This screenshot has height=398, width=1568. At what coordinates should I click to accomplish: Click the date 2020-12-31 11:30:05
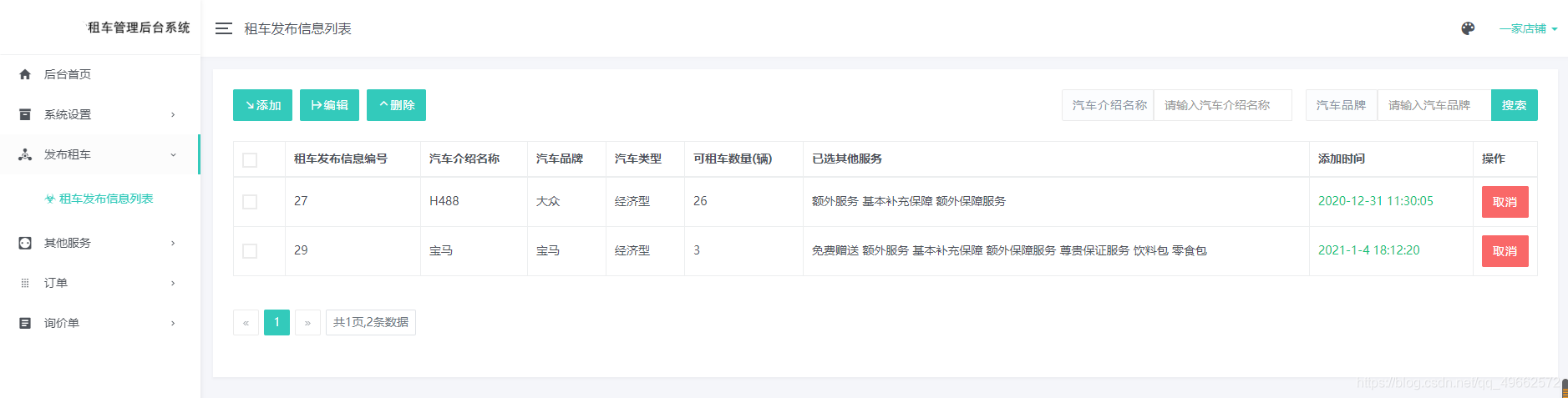[x=1376, y=201]
